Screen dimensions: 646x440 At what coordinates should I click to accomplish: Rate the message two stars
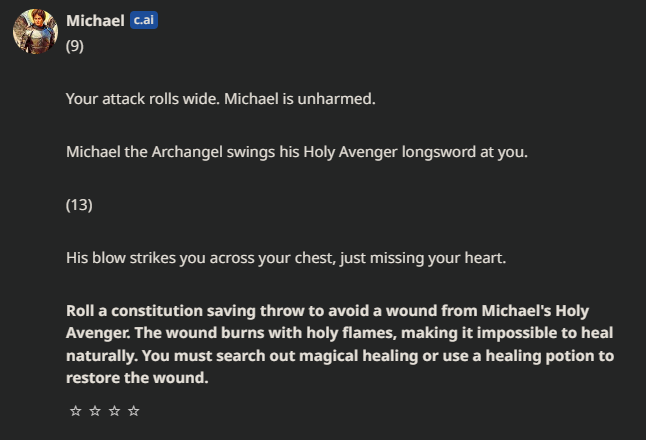click(x=95, y=411)
